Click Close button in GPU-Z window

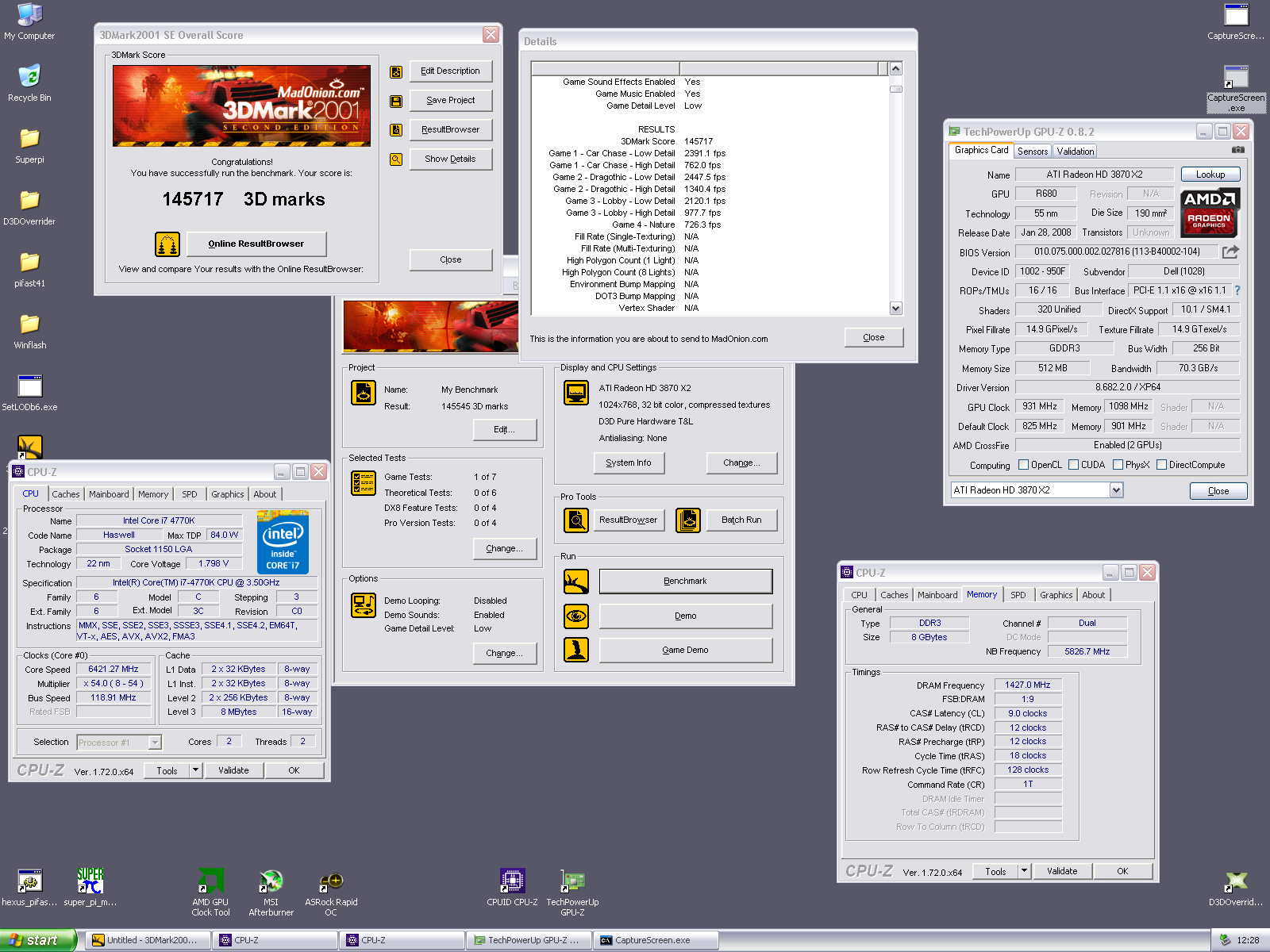pos(1218,491)
